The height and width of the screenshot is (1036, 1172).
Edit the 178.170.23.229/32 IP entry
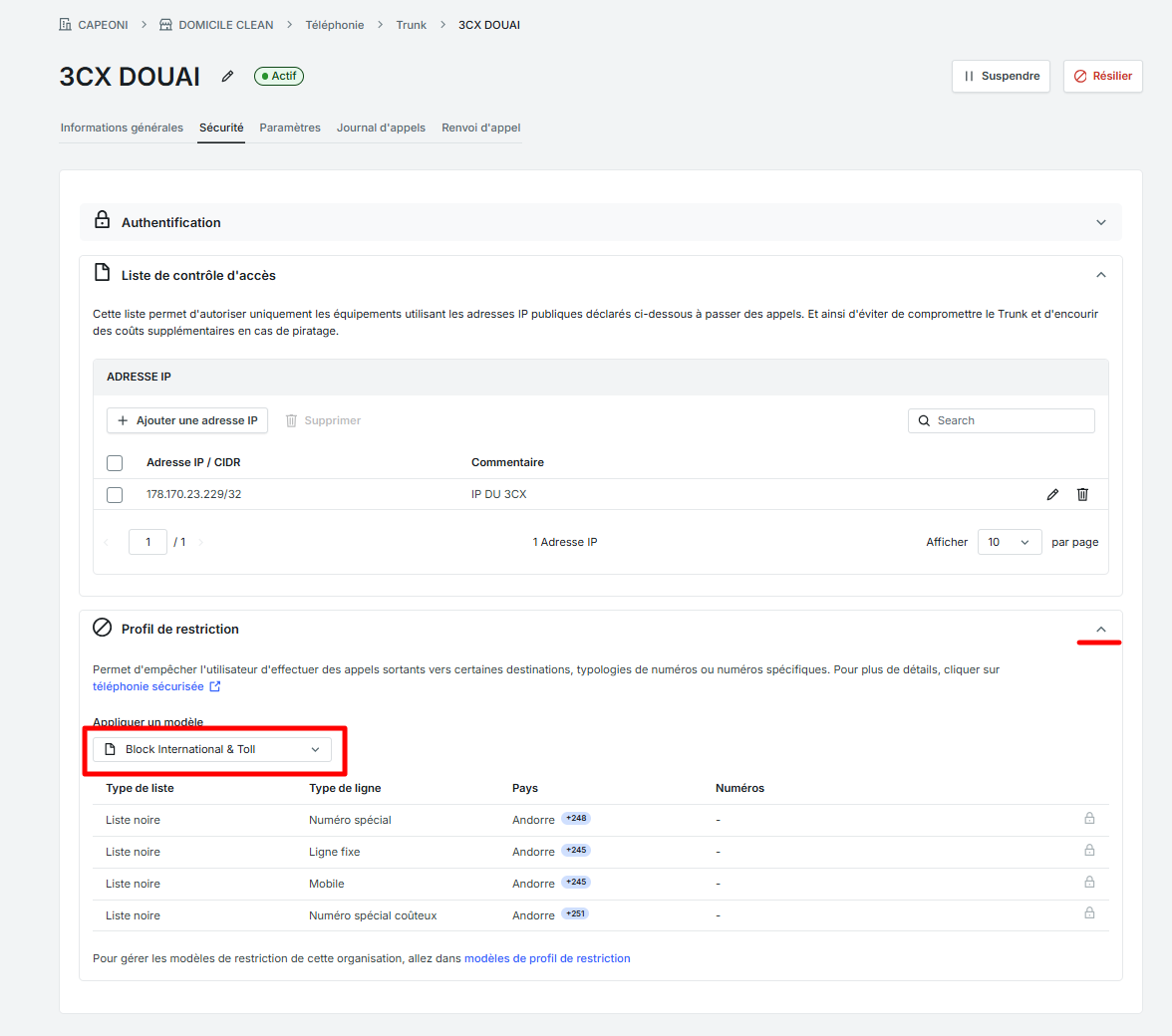[1052, 494]
